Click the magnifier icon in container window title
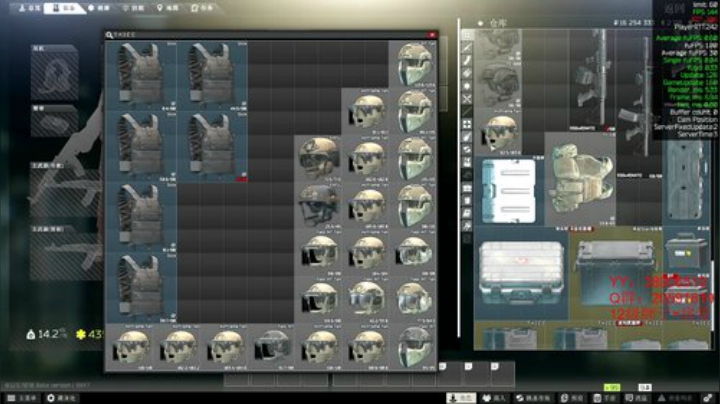This screenshot has width=720, height=404. (x=109, y=35)
